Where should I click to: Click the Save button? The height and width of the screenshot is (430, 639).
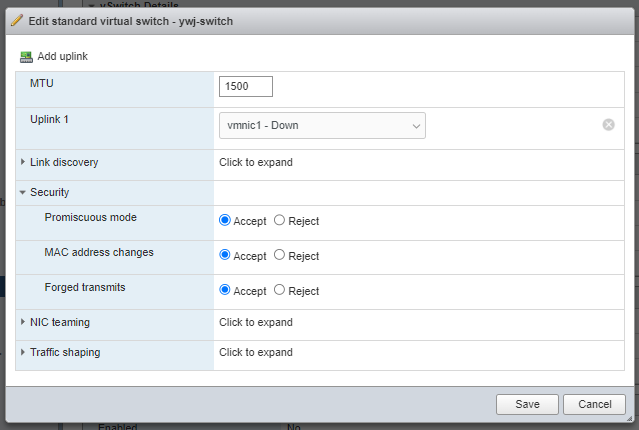[527, 404]
